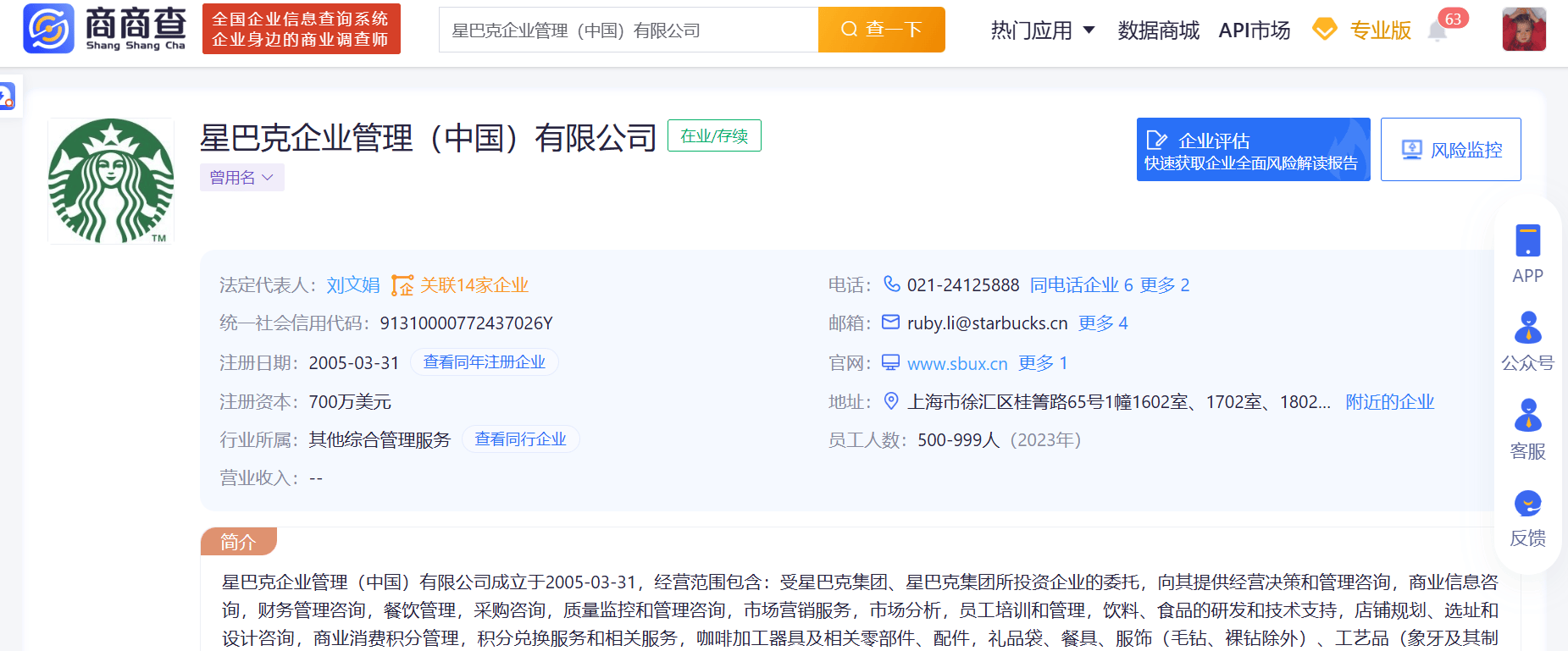Click the 2005-03-31 registration date value
The width and height of the screenshot is (1568, 651).
[x=354, y=363]
